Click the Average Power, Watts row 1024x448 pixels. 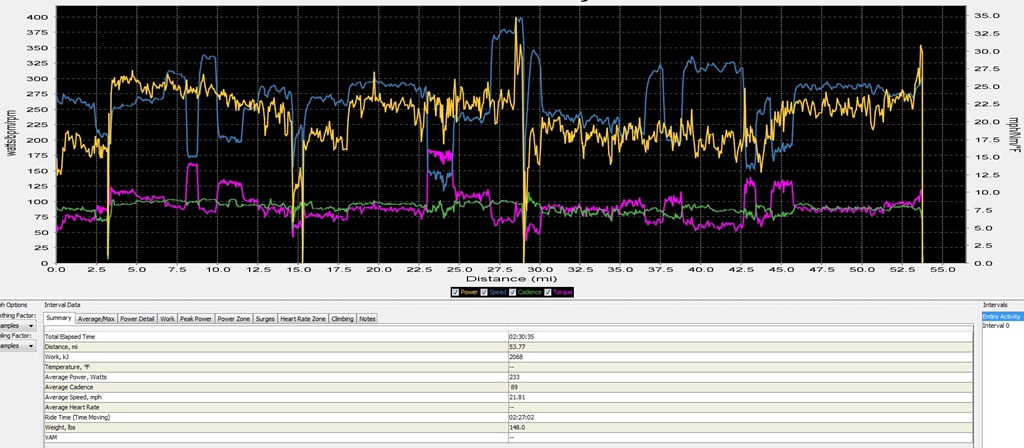click(508, 377)
